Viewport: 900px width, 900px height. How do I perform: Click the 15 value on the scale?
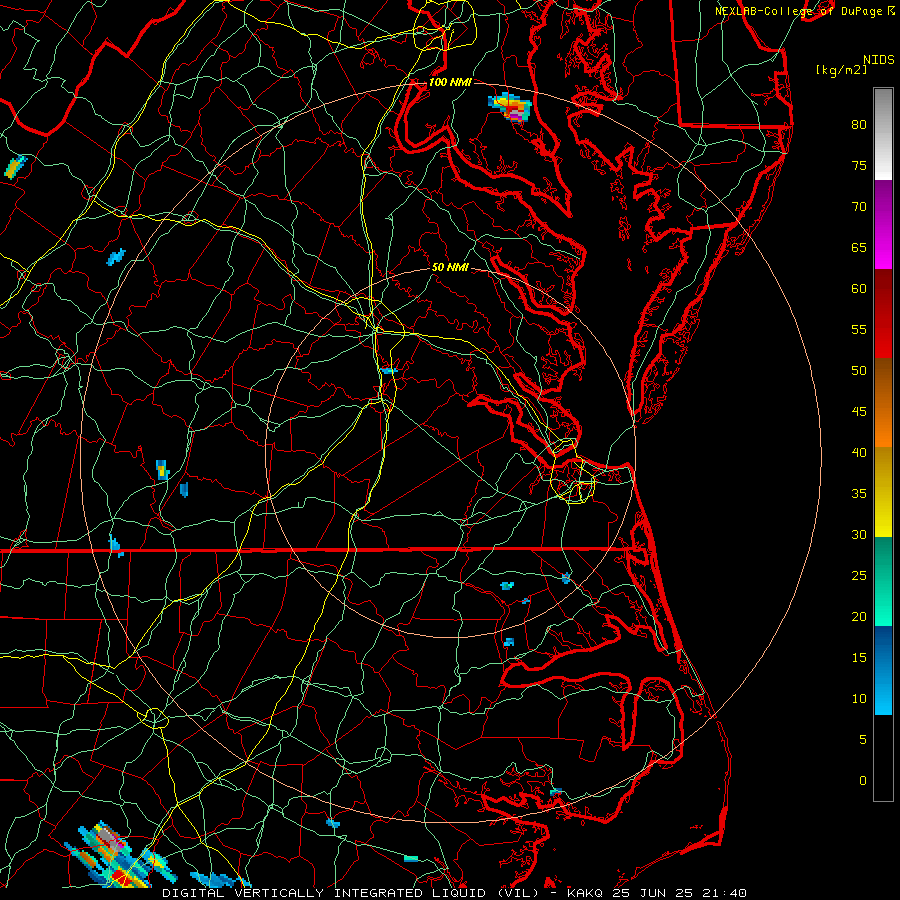(x=859, y=658)
